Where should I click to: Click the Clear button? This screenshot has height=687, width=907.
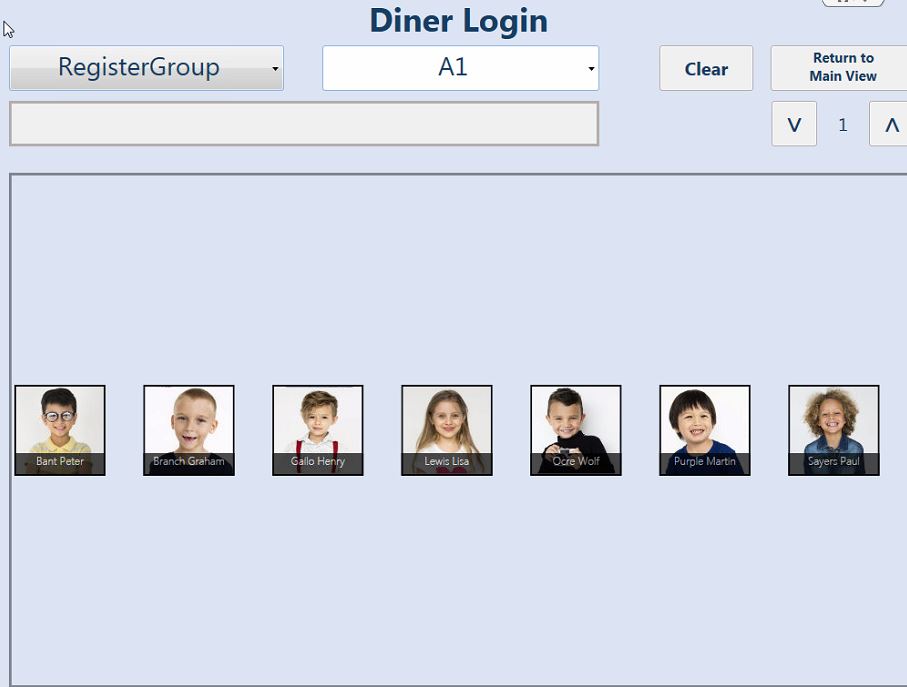click(x=706, y=68)
